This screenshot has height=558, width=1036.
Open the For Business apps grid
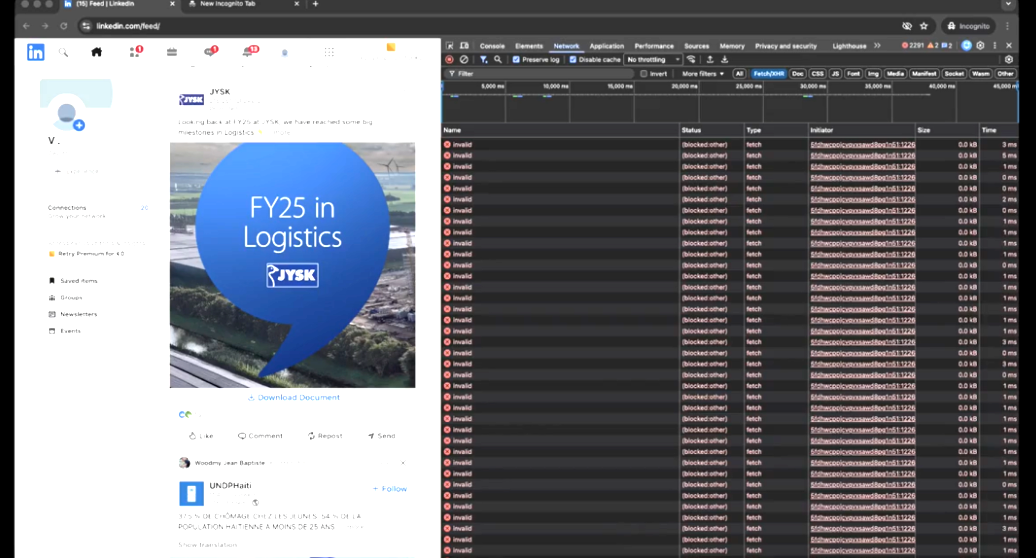[329, 52]
